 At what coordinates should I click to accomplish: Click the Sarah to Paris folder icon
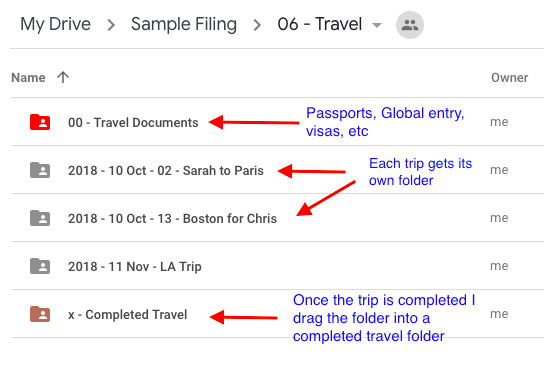point(40,170)
